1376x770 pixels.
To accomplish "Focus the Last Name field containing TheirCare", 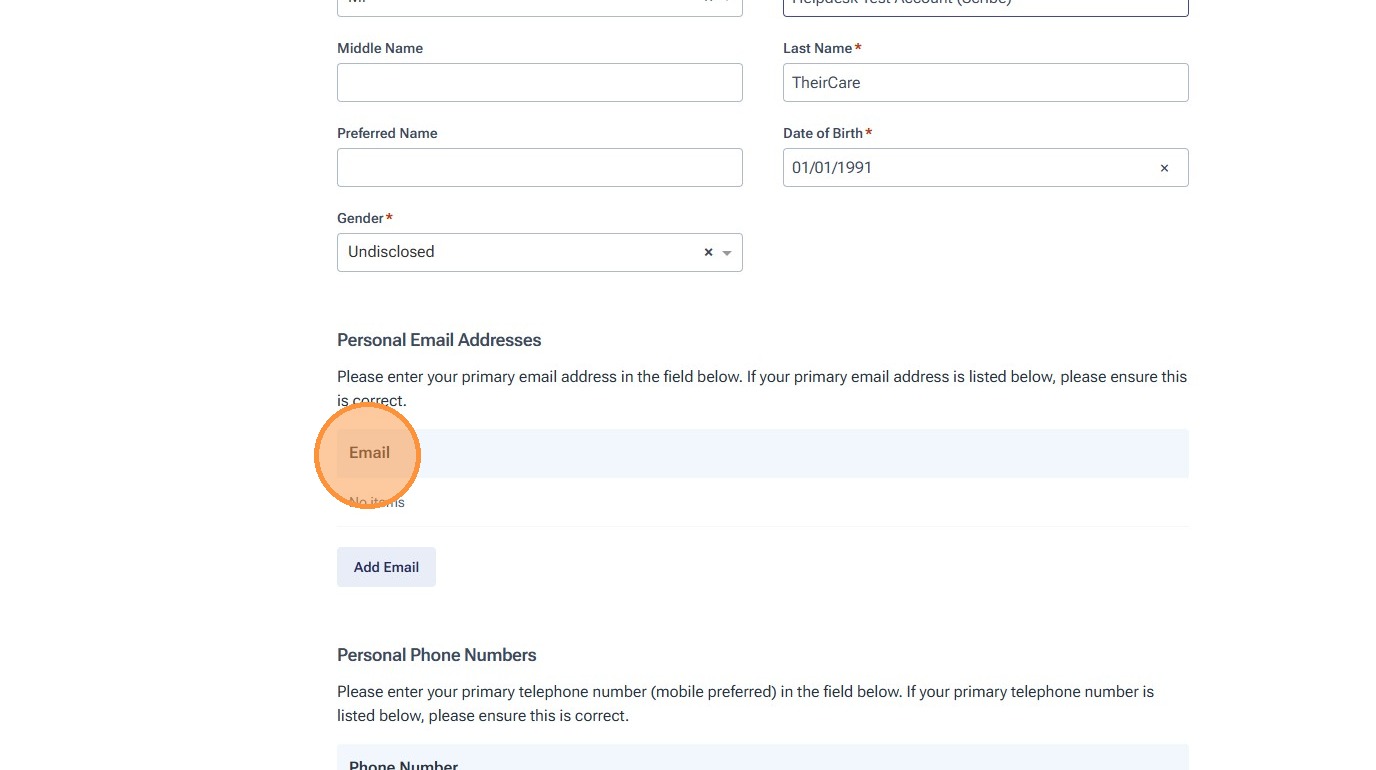I will (x=985, y=83).
